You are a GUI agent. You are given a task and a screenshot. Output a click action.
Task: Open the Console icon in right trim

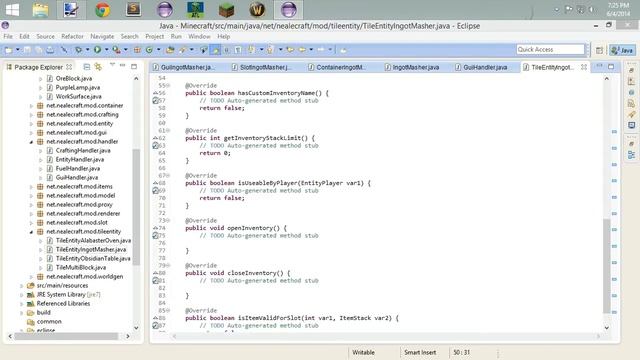point(631,125)
